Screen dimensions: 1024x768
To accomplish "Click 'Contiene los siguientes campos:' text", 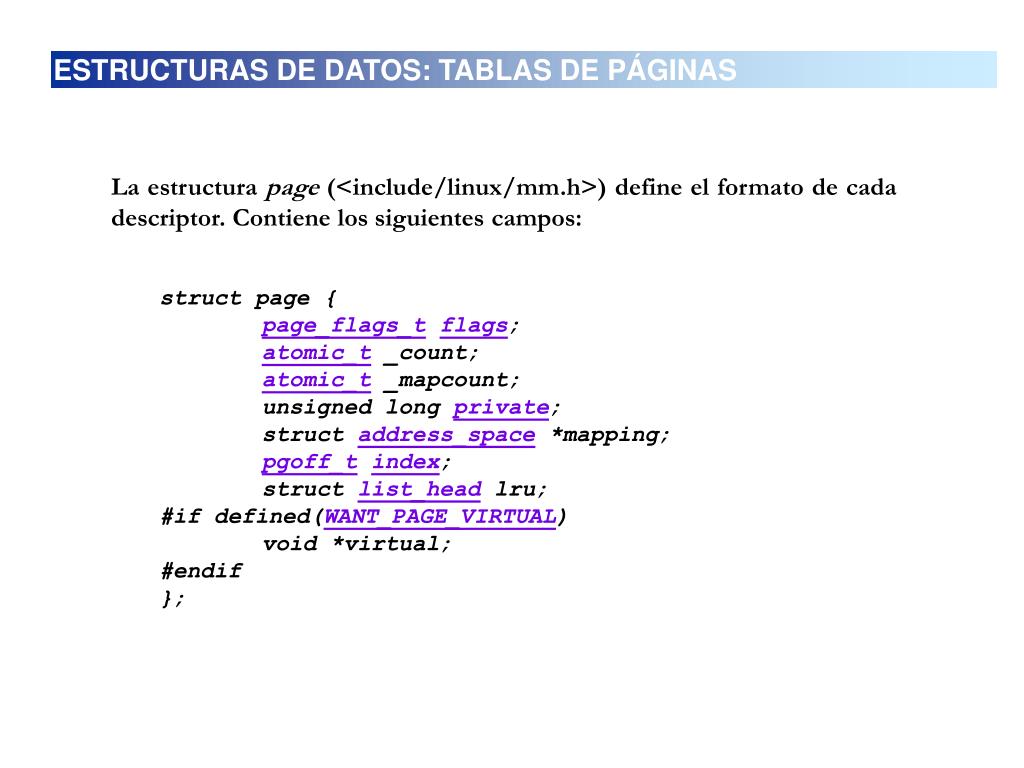I will (x=407, y=219).
